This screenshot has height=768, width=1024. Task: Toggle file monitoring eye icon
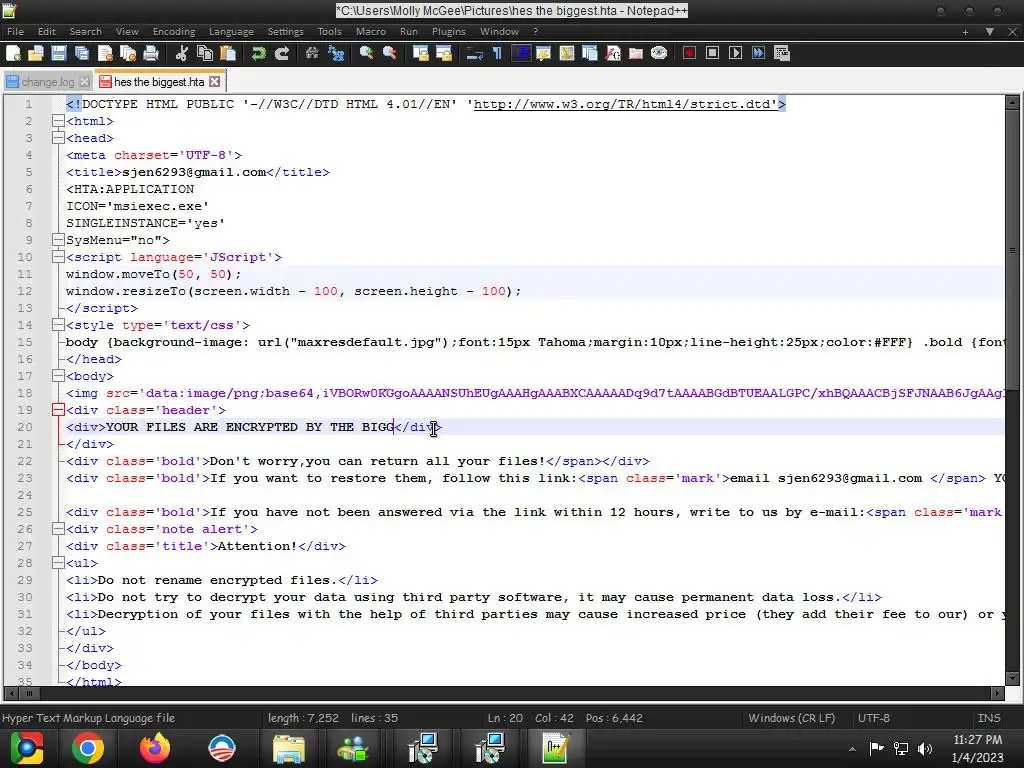coord(659,54)
